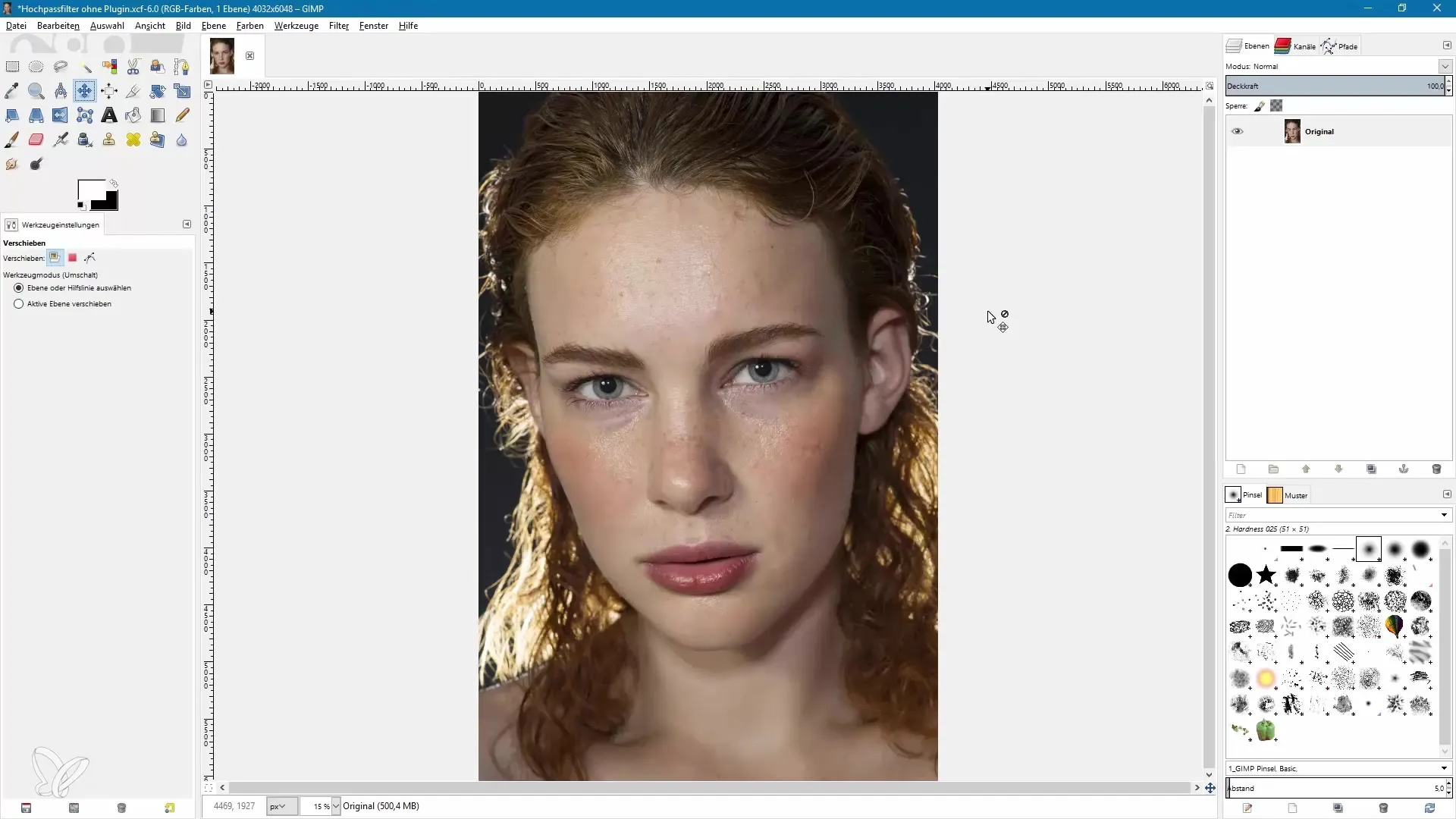Switch to the Pfade tab
The image size is (1456, 819).
1340,46
